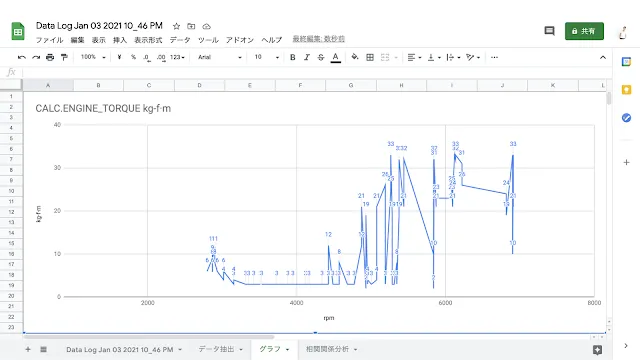Image resolution: width=640 pixels, height=360 pixels.
Task: Open the Explore button
Action: 598,350
